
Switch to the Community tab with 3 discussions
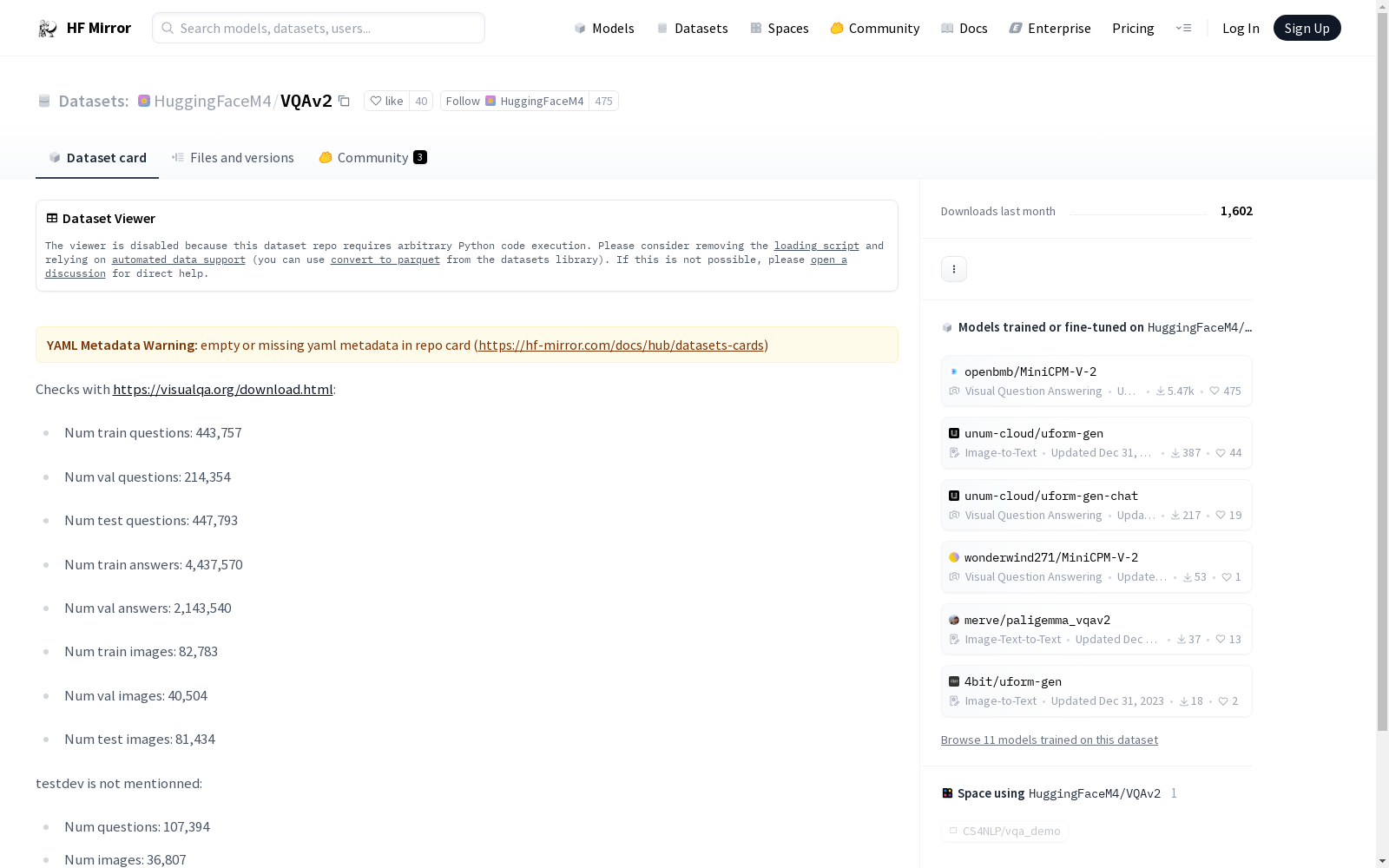[372, 157]
